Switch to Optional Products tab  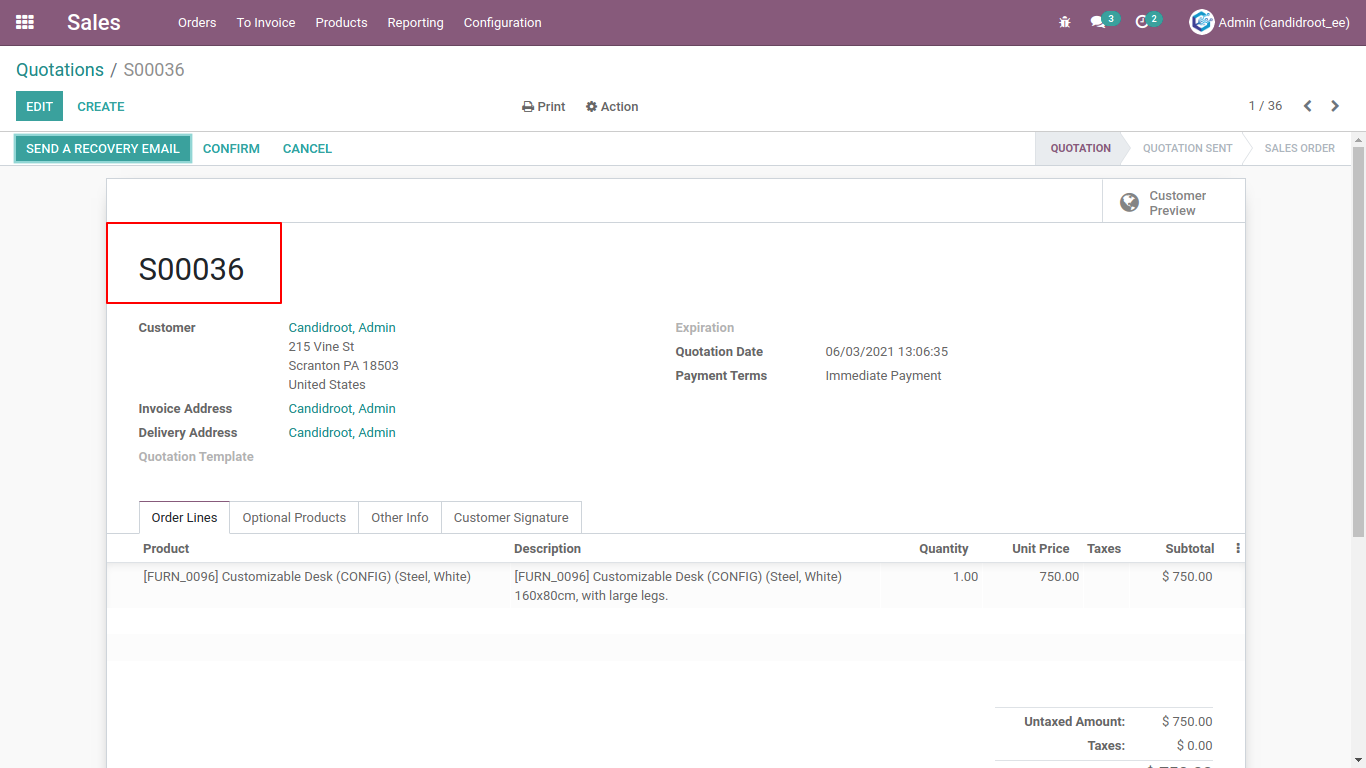point(294,518)
